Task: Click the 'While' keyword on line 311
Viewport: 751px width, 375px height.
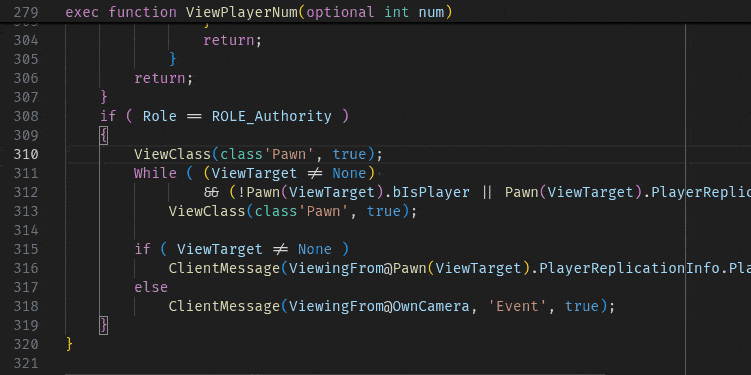Action: pos(155,173)
